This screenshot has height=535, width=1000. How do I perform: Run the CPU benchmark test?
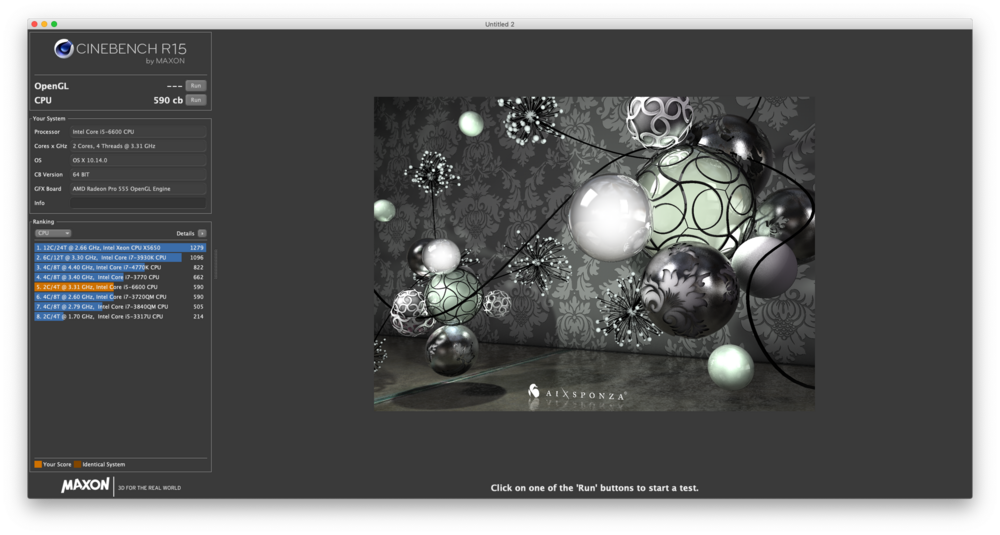pyautogui.click(x=196, y=100)
